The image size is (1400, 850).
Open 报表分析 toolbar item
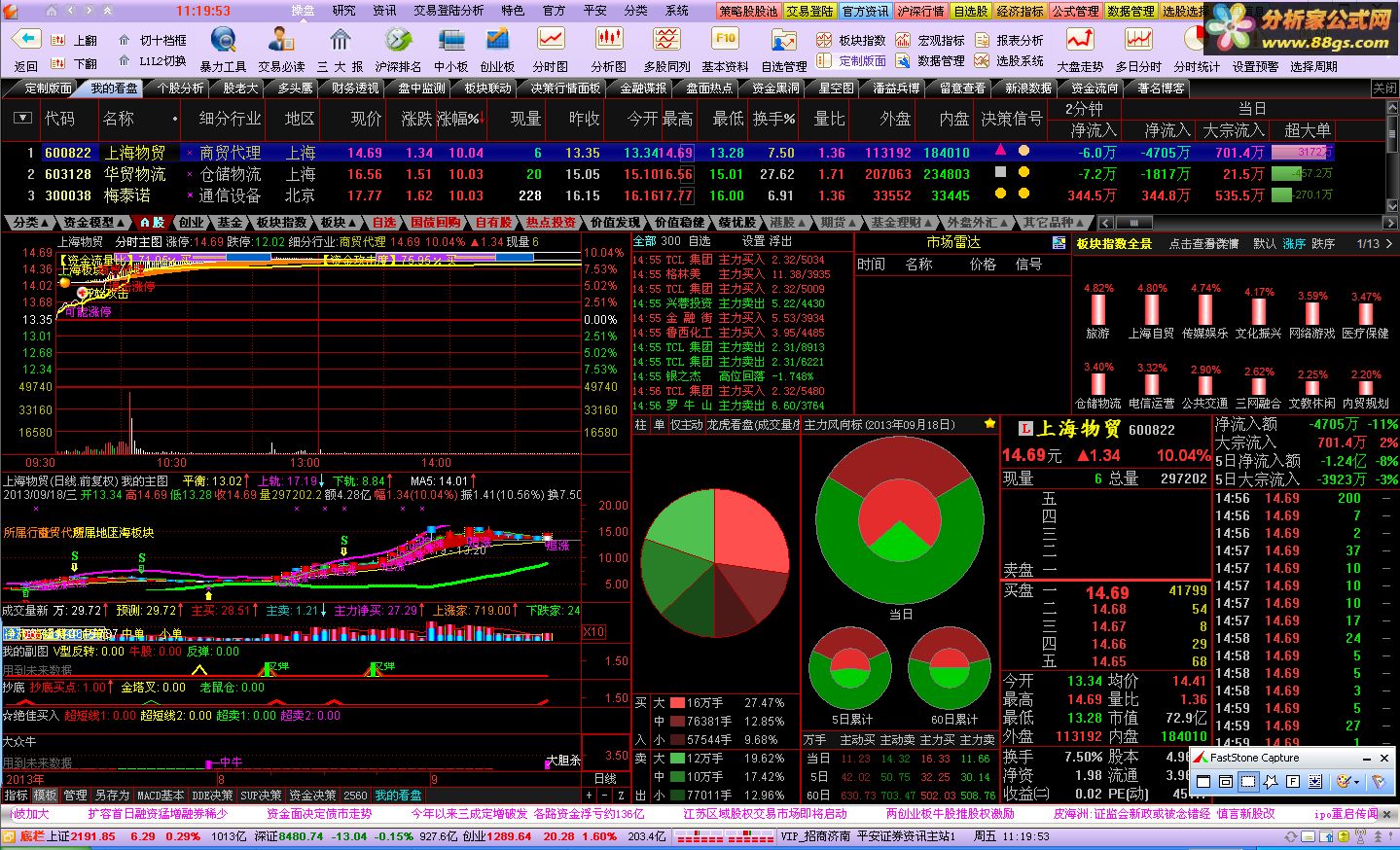(1008, 40)
